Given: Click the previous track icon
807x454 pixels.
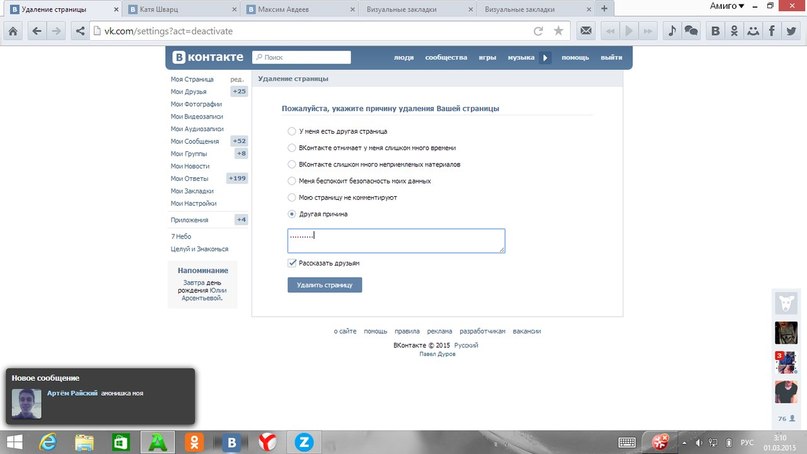Looking at the screenshot, I should [610, 31].
